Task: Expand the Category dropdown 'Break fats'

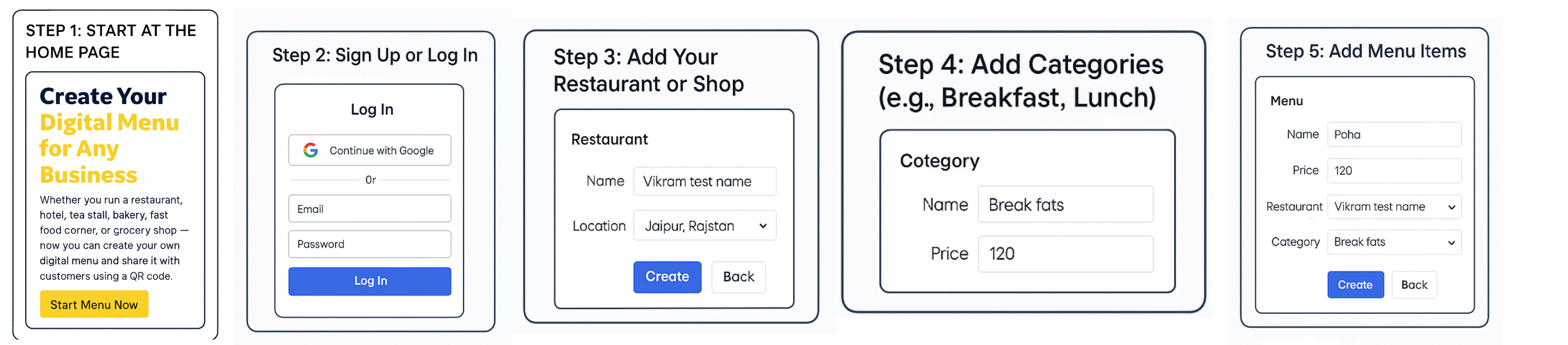Action: pyautogui.click(x=1394, y=242)
